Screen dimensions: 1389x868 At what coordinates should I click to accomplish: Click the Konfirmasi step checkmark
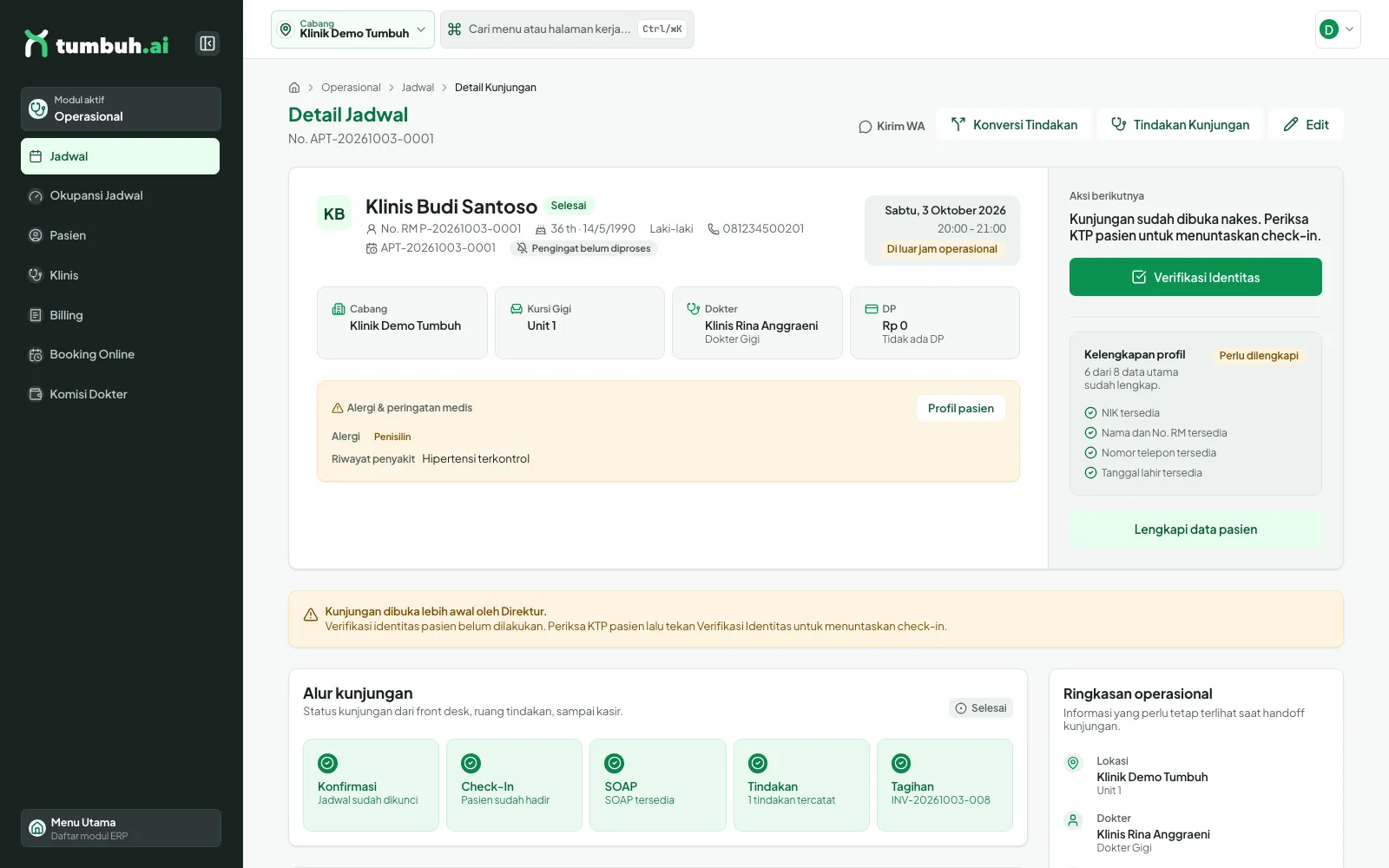click(327, 763)
